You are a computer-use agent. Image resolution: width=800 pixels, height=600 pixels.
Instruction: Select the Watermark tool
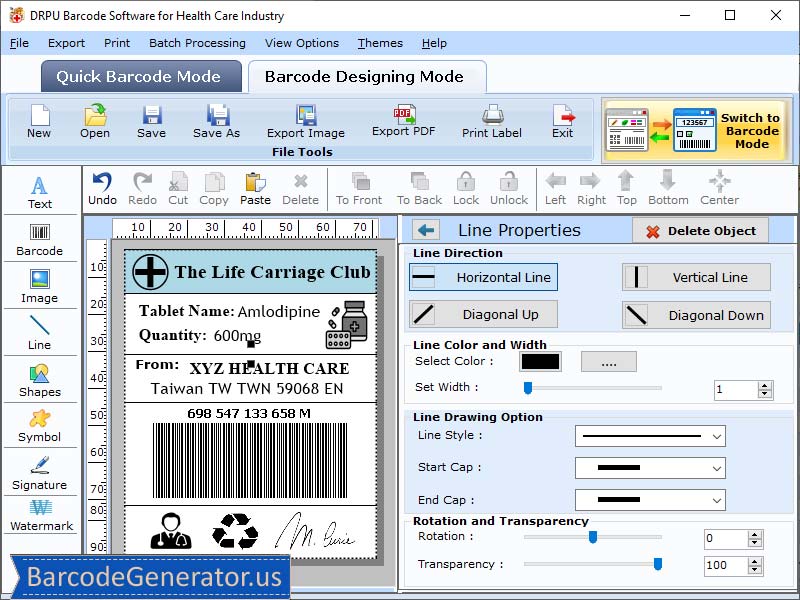point(40,521)
